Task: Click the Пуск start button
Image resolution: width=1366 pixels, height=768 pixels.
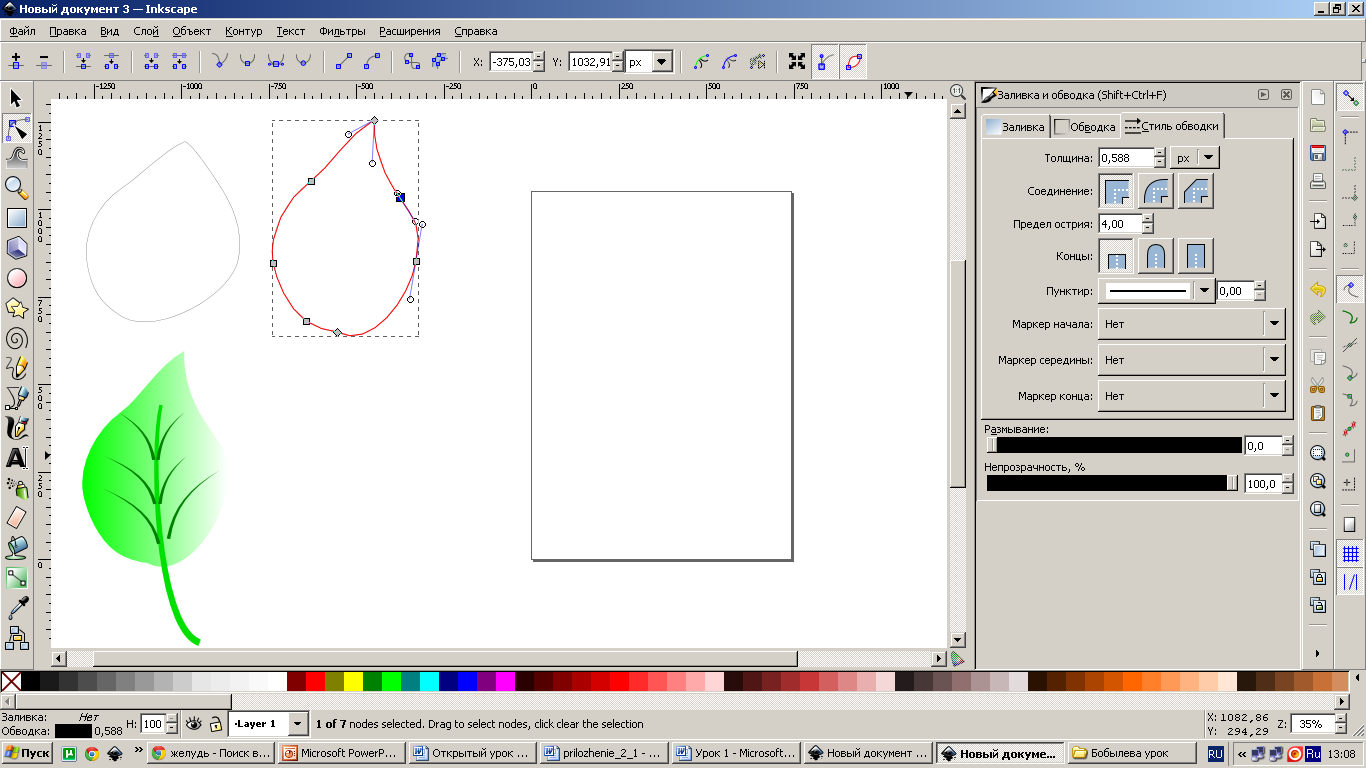Action: pos(27,753)
